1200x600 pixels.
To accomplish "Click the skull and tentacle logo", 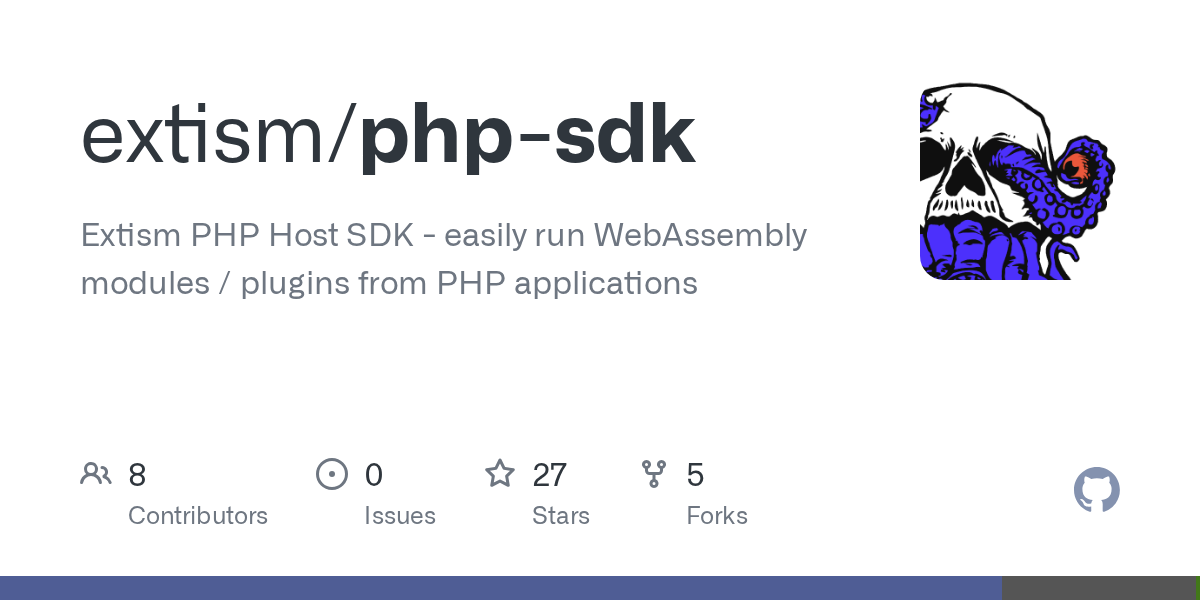I will coord(1018,181).
